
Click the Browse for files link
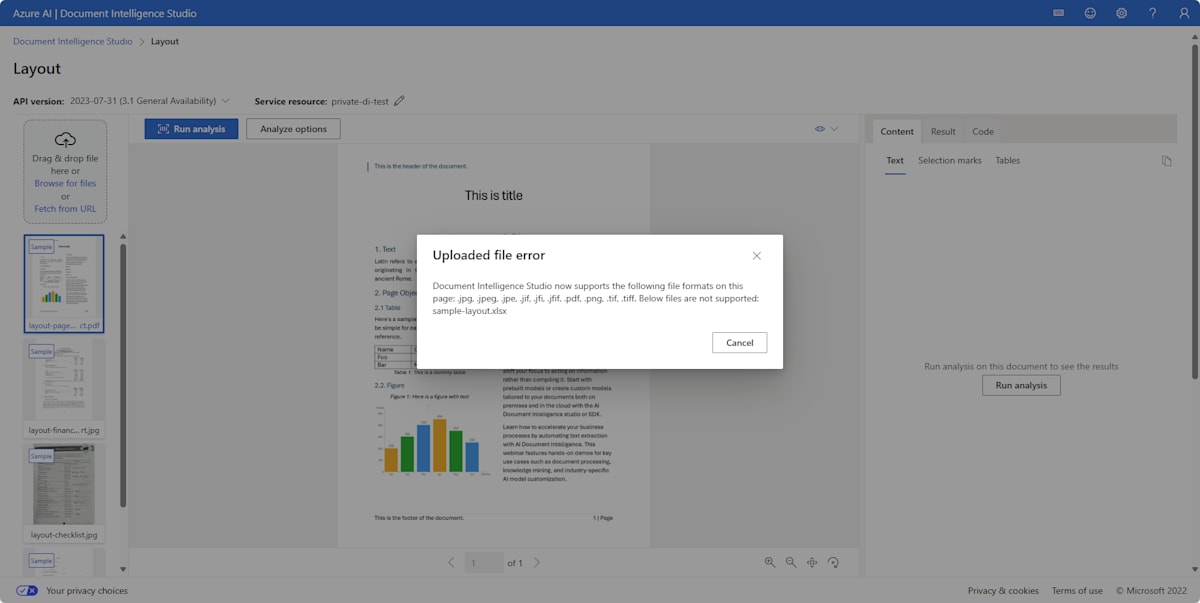(65, 183)
